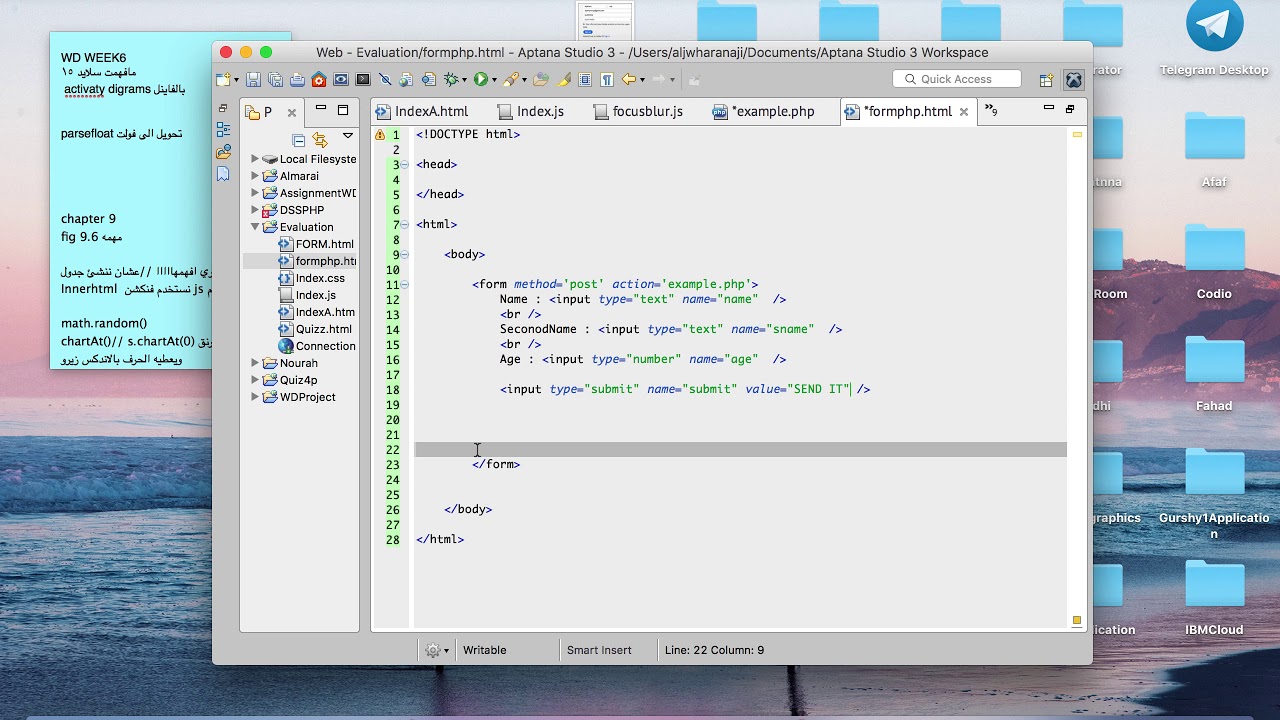Click Collapse All icon in Project Explorer
The image size is (1280, 720).
(x=298, y=140)
